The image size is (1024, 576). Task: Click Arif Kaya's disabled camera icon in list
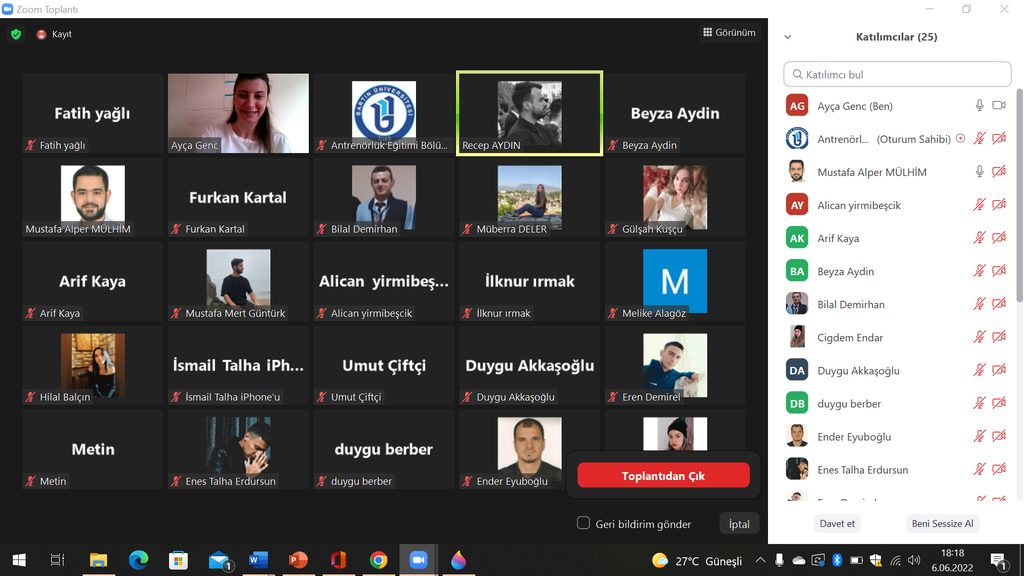pyautogui.click(x=999, y=238)
